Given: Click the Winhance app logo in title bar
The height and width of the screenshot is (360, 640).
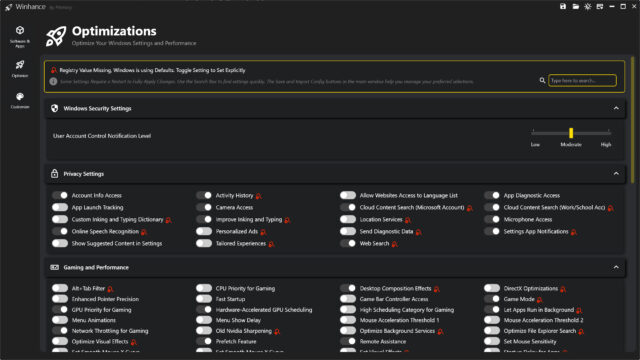Looking at the screenshot, I should click(8, 7).
